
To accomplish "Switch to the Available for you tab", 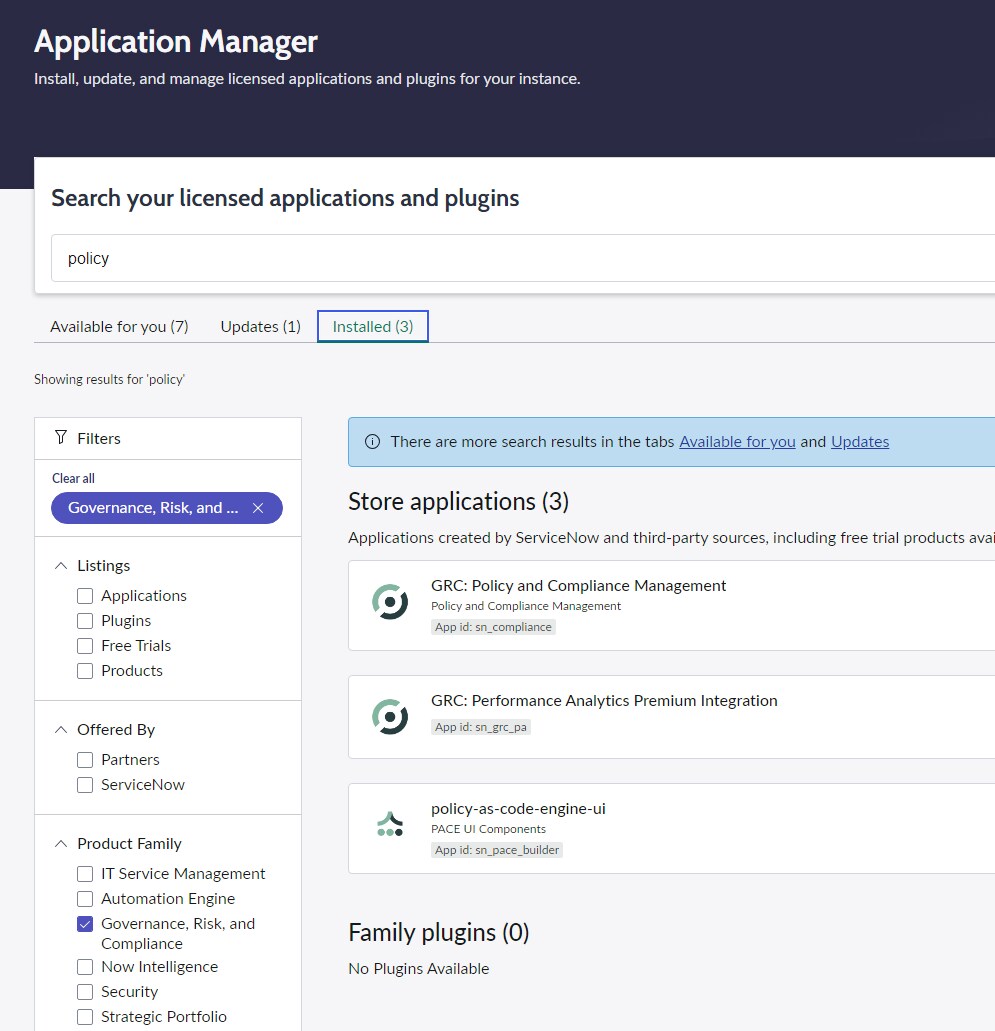I will tap(119, 327).
